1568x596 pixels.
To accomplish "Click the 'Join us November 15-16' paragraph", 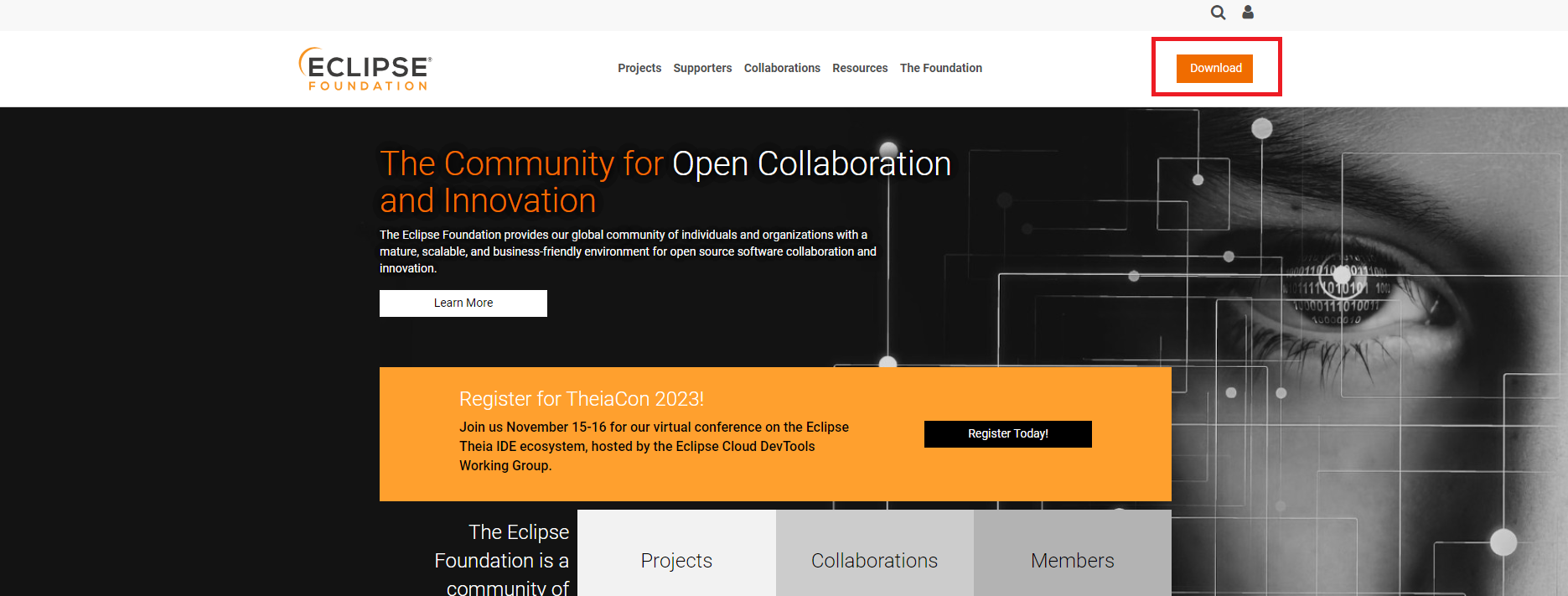I will tap(655, 447).
